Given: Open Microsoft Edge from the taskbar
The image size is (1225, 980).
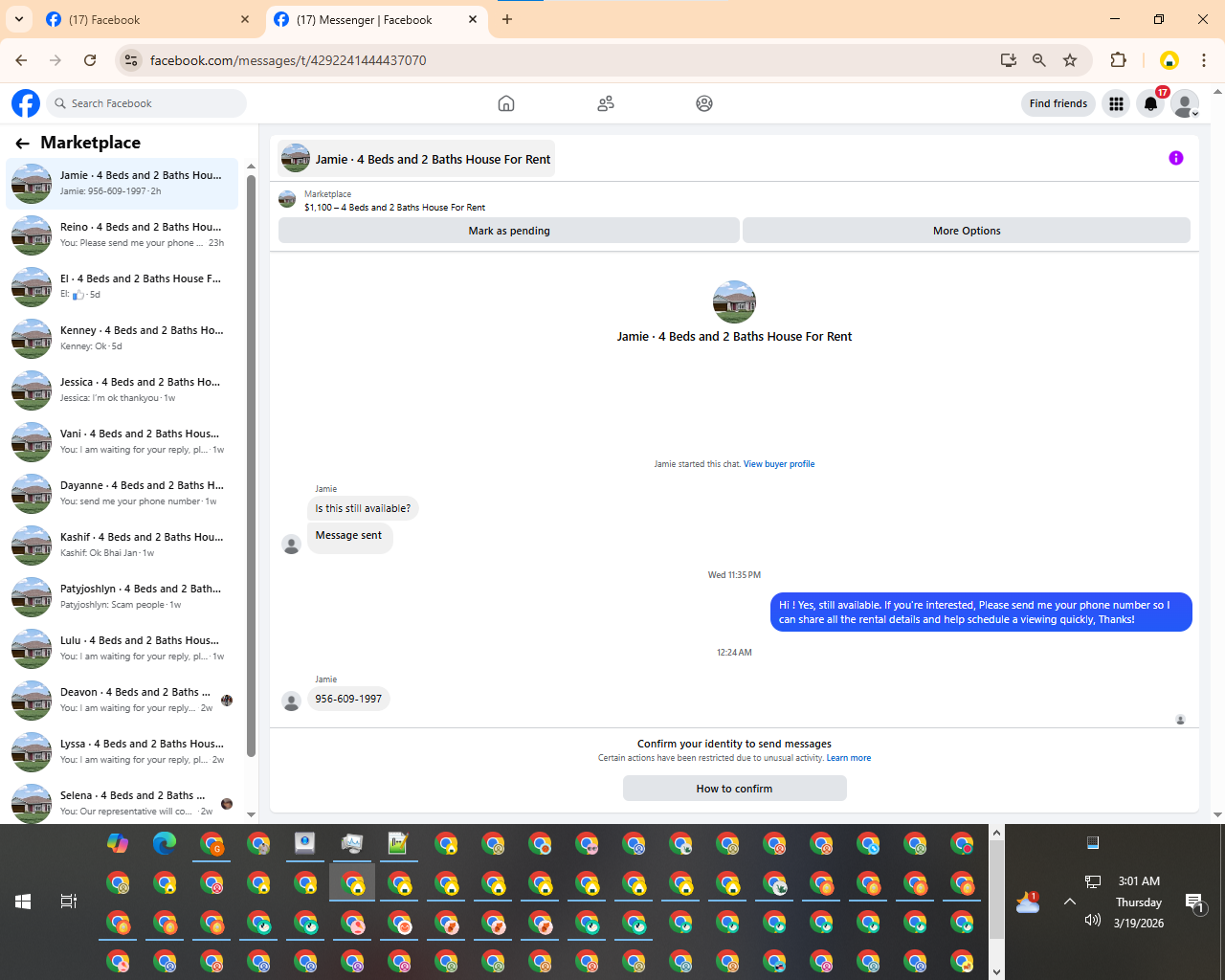Looking at the screenshot, I should click(x=165, y=843).
